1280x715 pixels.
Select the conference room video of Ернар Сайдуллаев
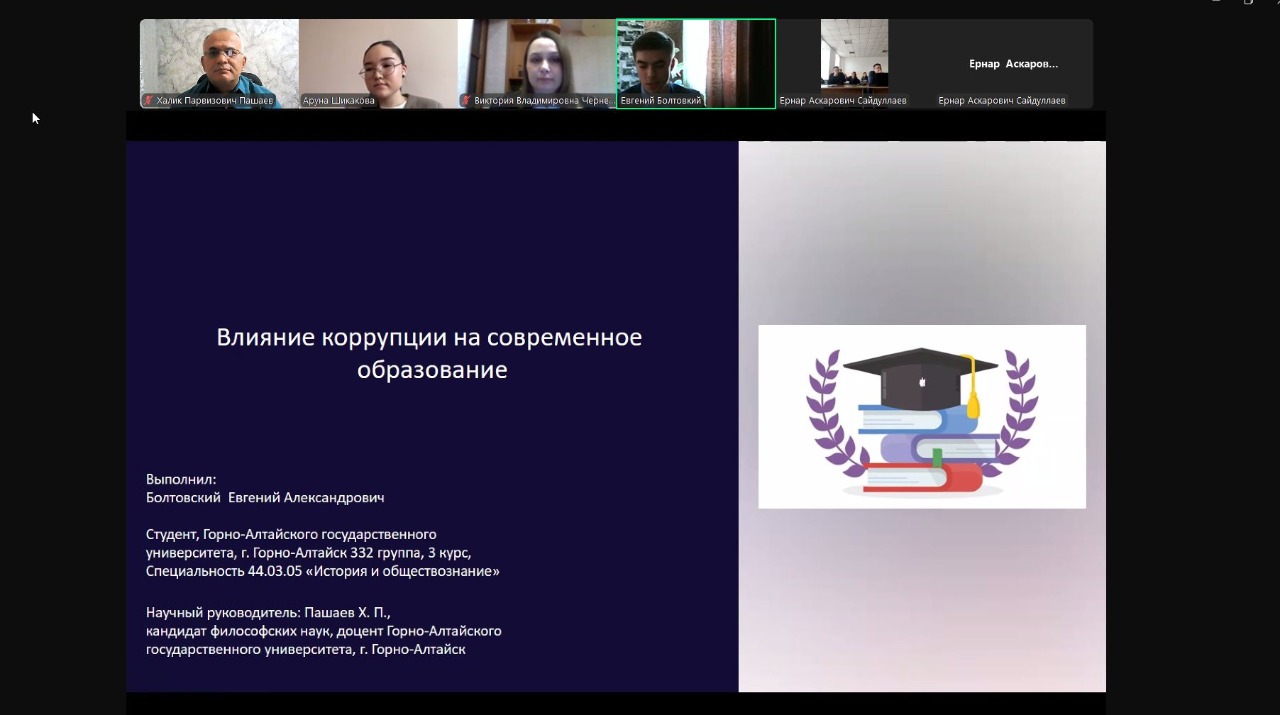854,56
